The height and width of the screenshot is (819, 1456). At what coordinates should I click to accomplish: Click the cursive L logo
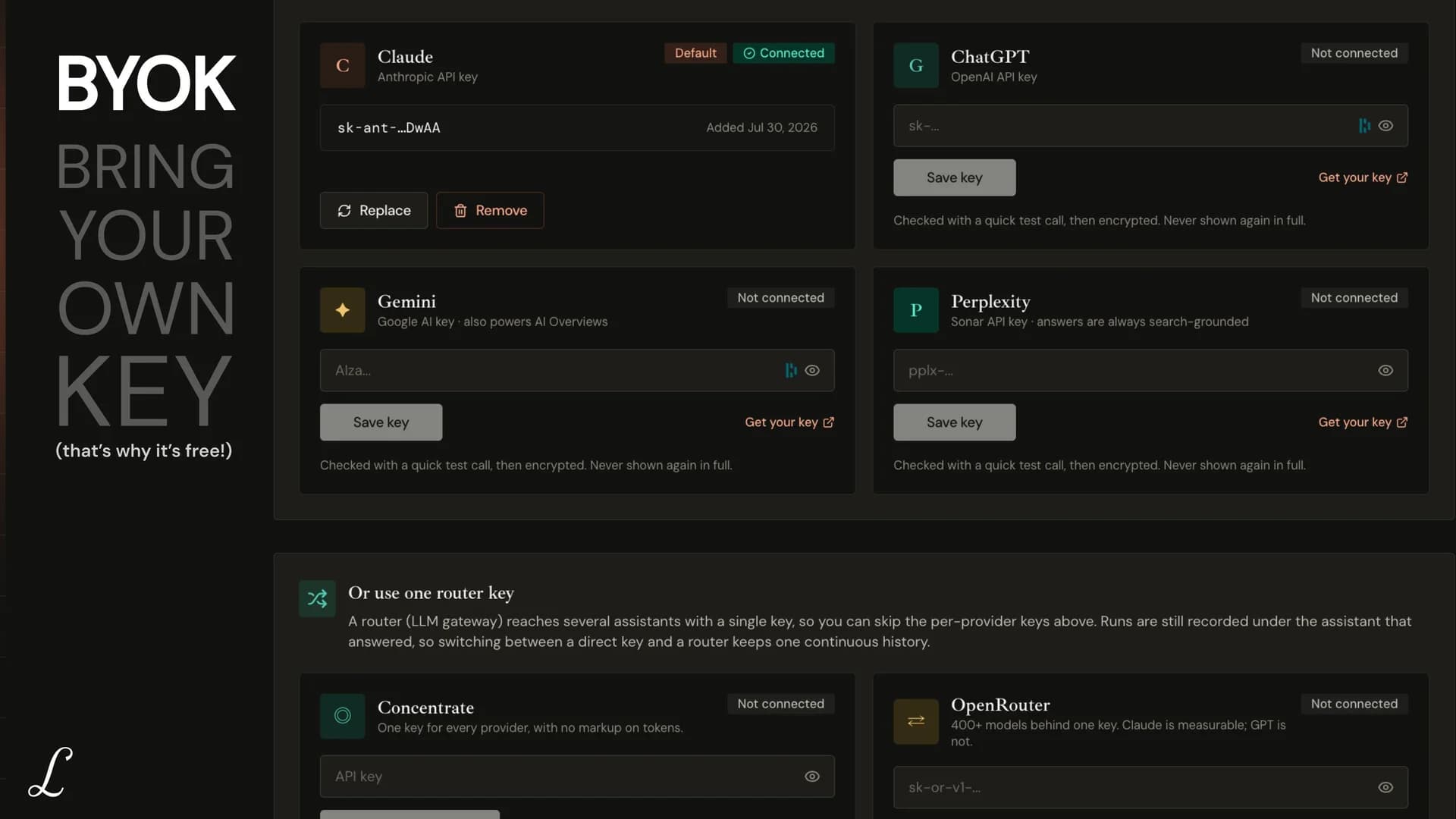coord(50,772)
